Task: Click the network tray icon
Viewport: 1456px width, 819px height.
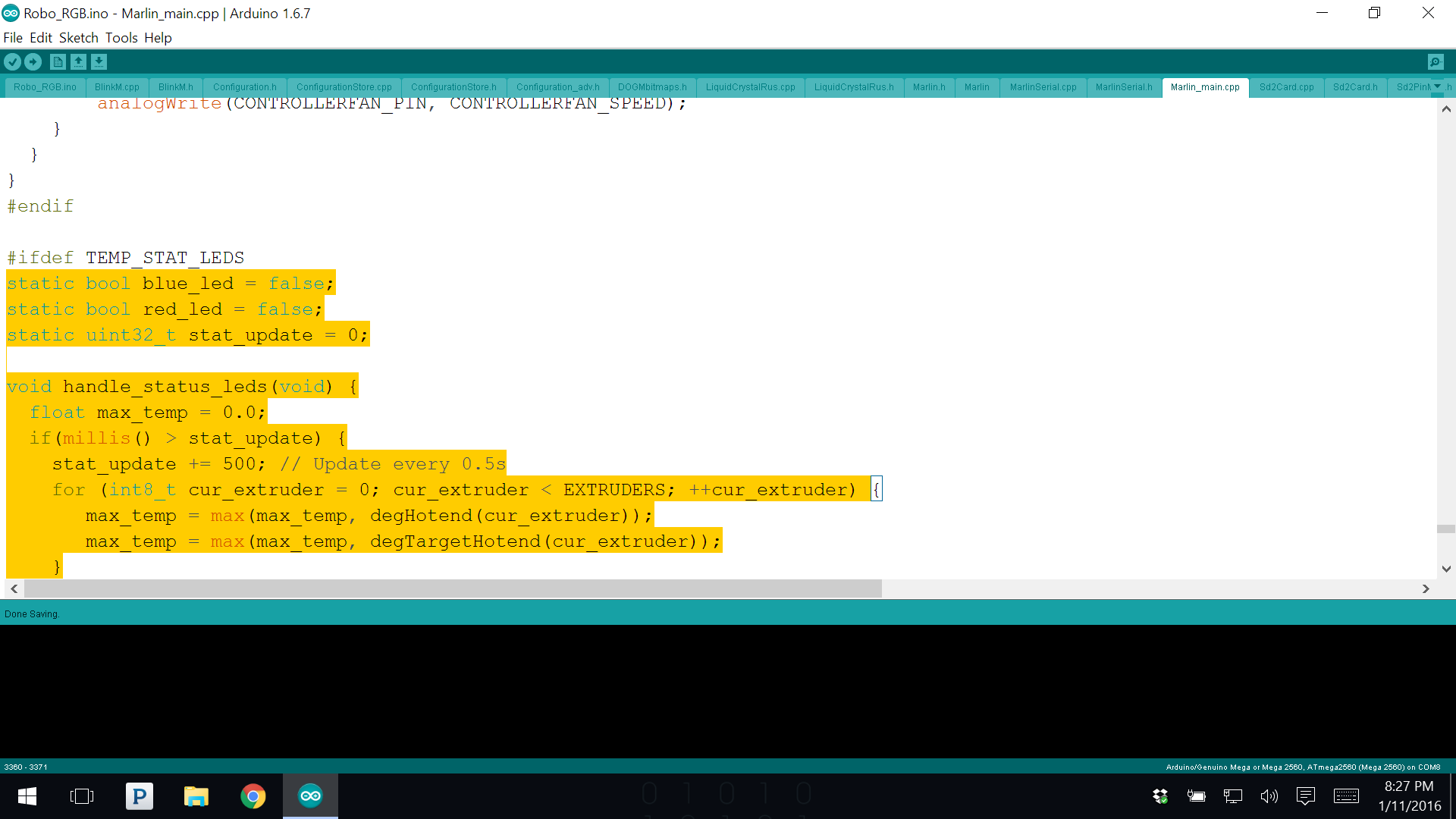Action: [x=1233, y=796]
